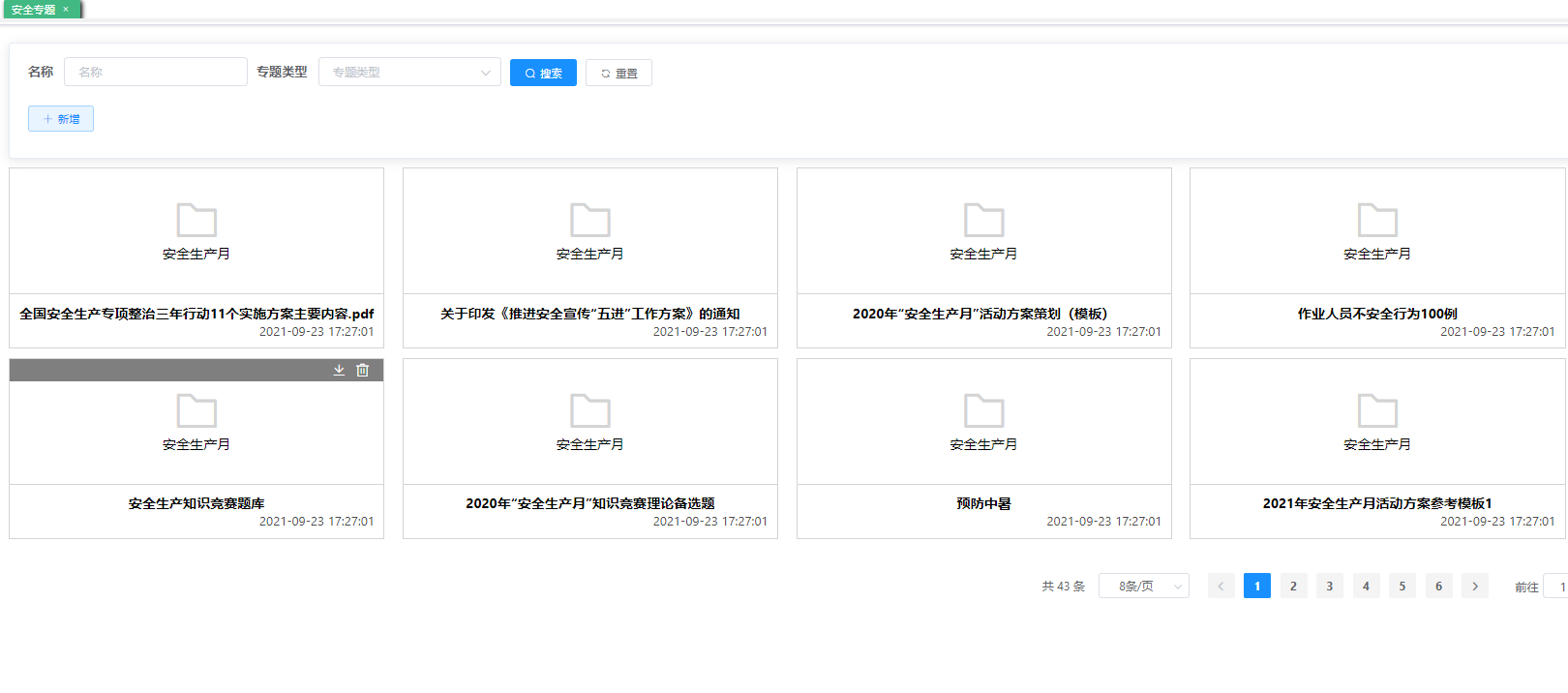Go to next page arrow
This screenshot has height=693, width=1568.
point(1475,586)
